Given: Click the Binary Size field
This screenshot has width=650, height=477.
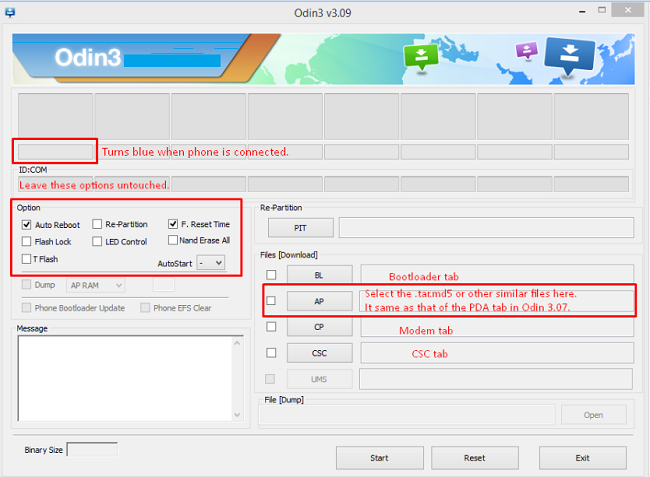Looking at the screenshot, I should [92, 450].
